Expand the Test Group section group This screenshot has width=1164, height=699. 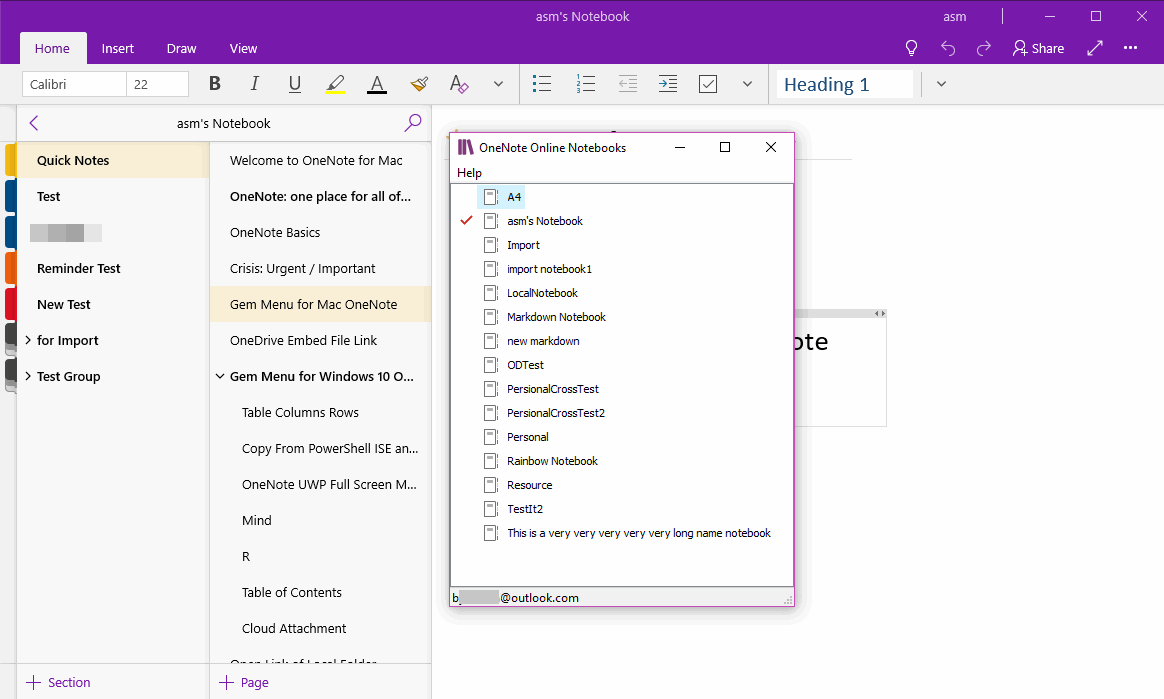28,376
